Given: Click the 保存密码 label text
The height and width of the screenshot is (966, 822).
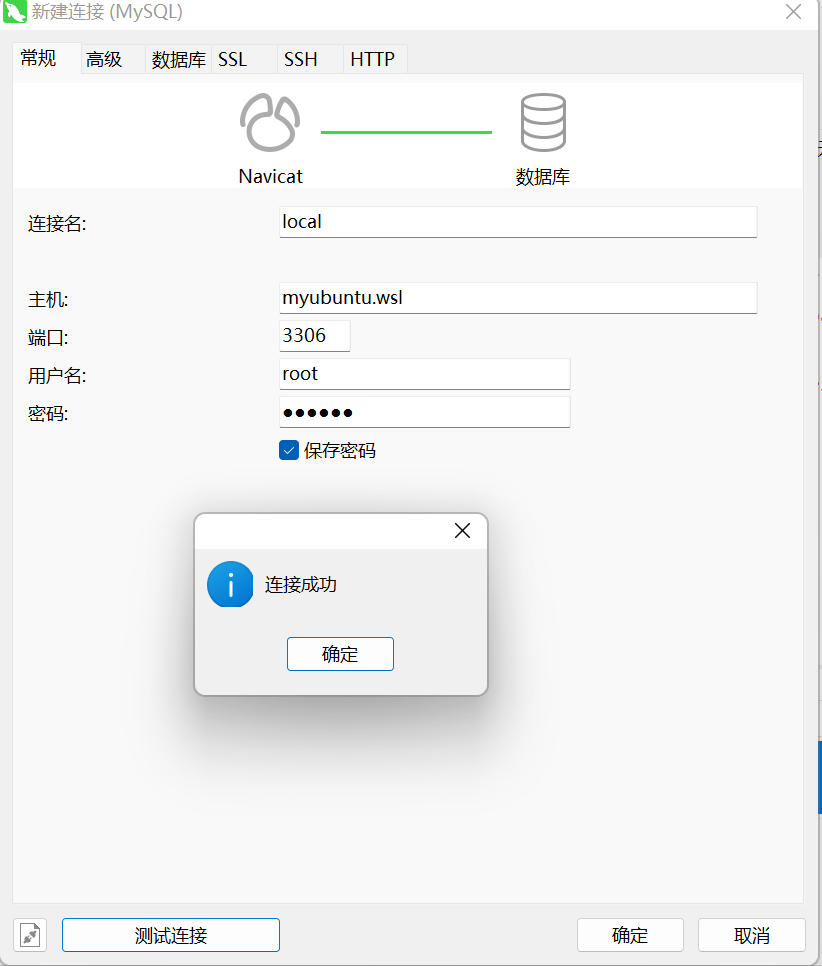Looking at the screenshot, I should click(340, 450).
